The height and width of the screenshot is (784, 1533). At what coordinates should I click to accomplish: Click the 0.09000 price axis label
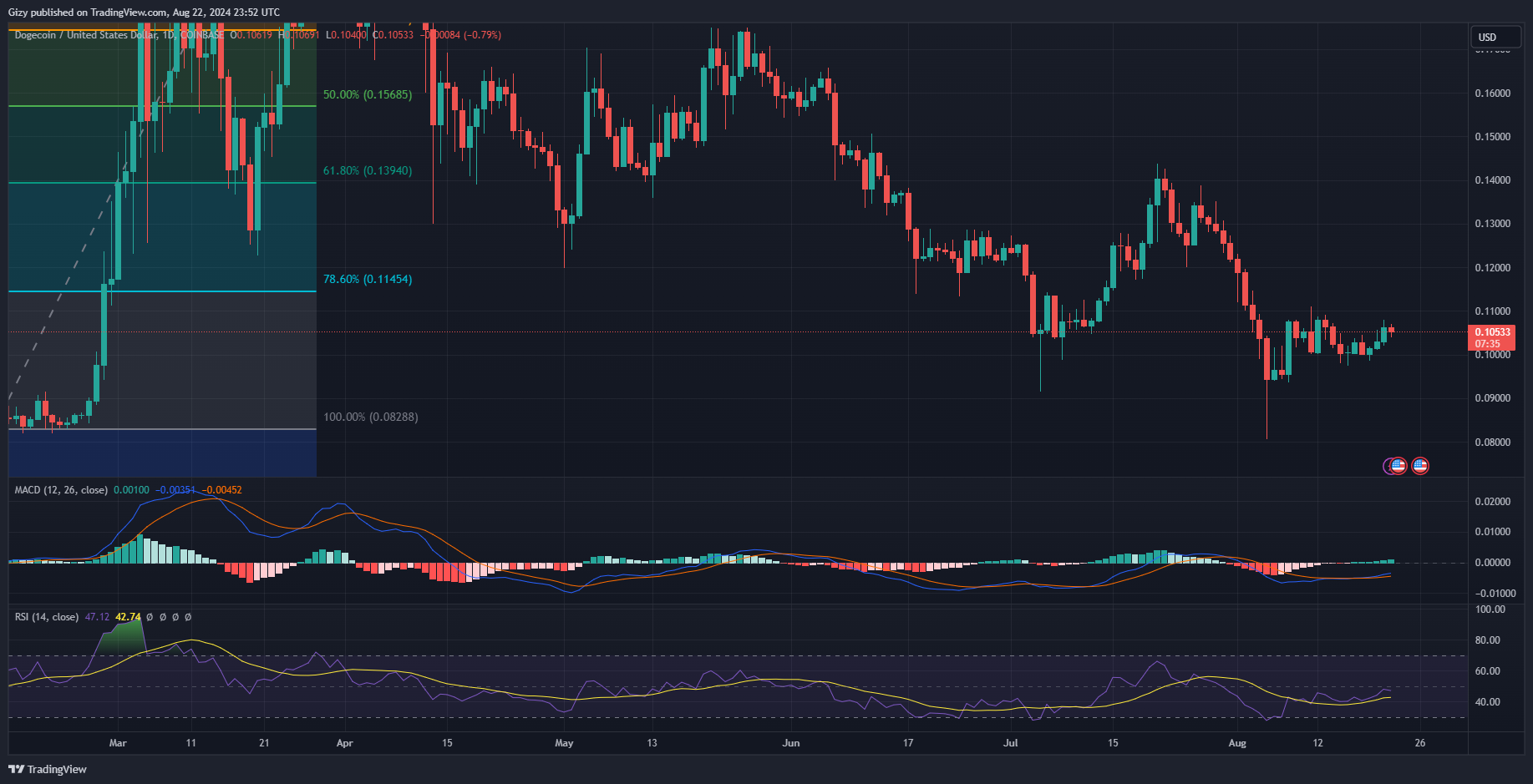click(x=1492, y=398)
